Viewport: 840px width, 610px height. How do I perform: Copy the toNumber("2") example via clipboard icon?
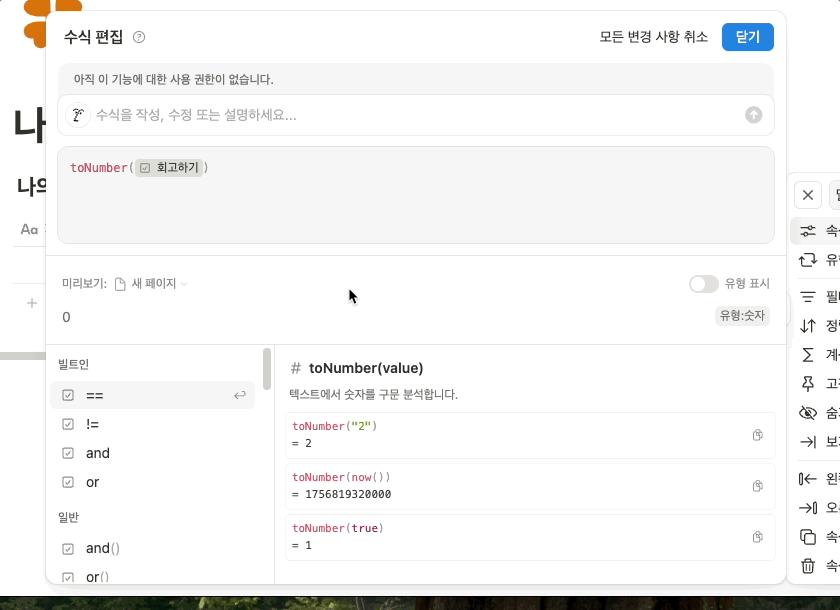(x=756, y=435)
